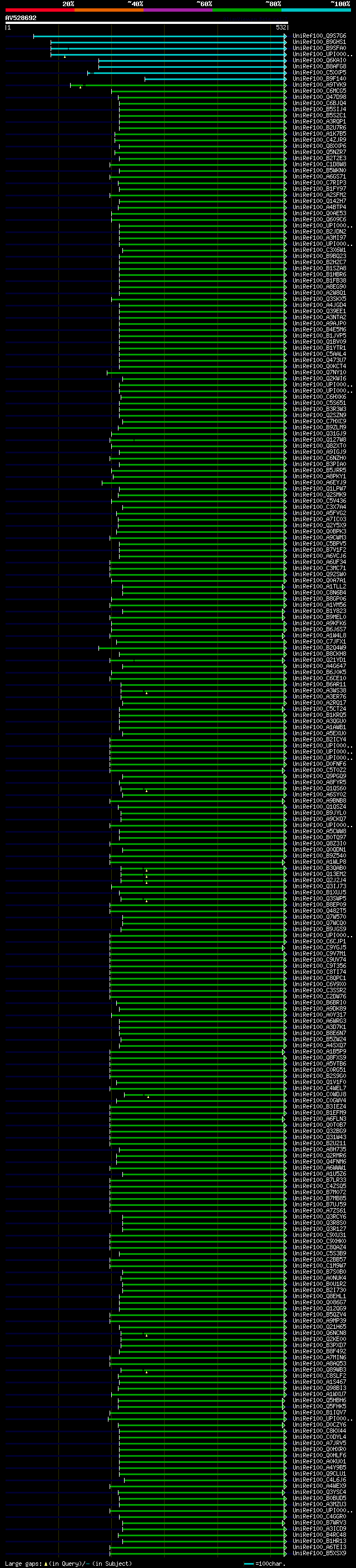
Task: Select label UniRef100_A5EXU0
Action: (x=319, y=734)
